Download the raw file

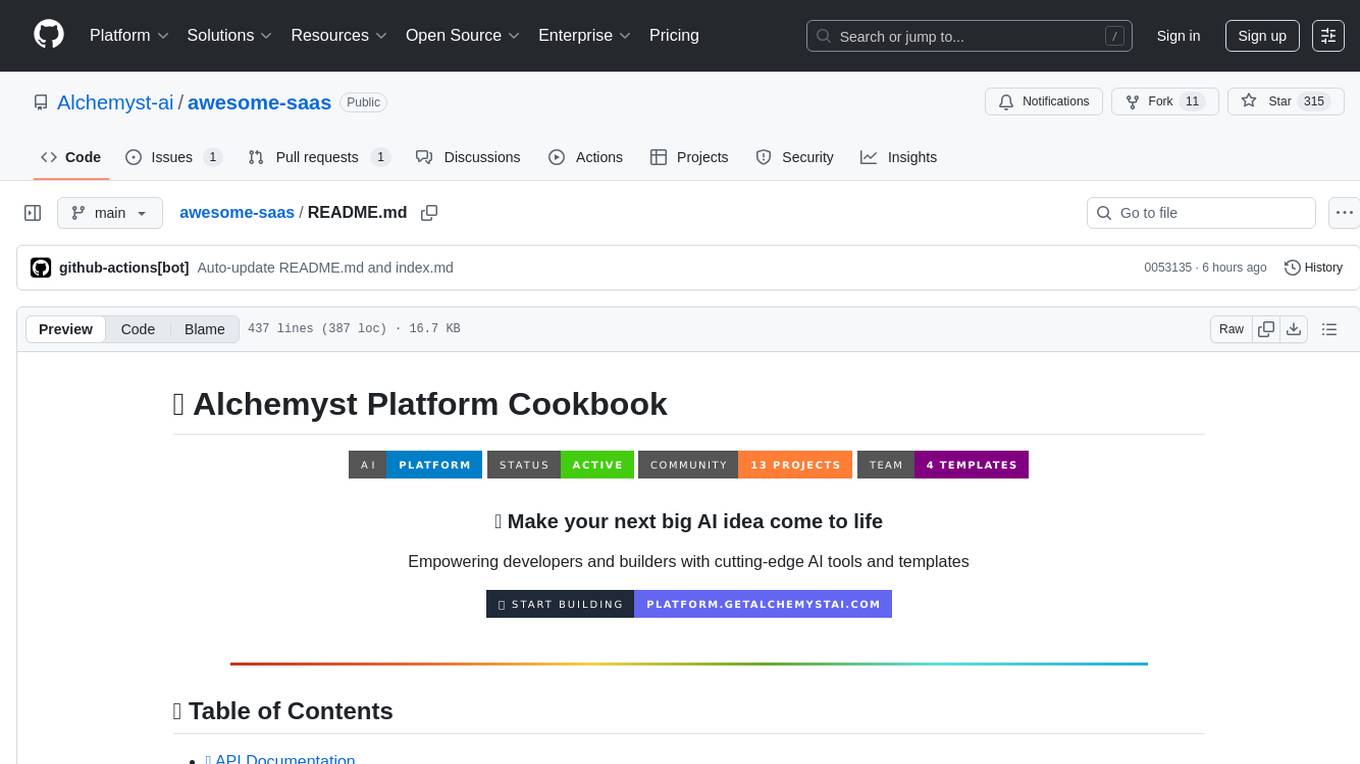pyautogui.click(x=1294, y=329)
